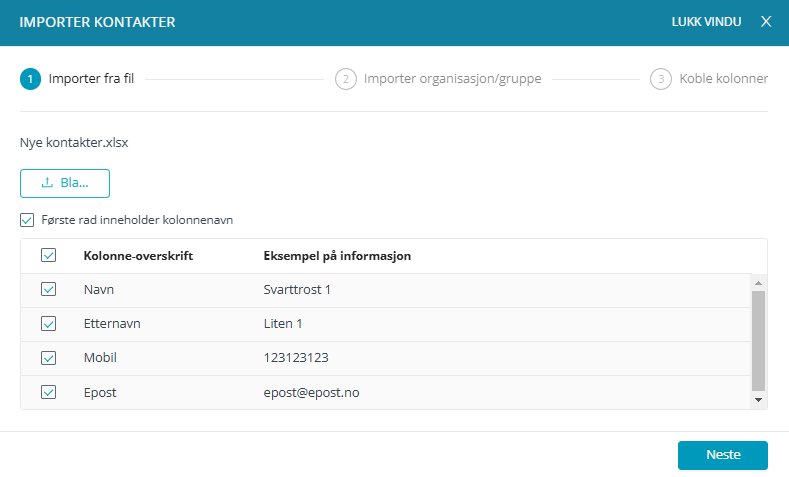
Task: Open Importer fra fil step label
Action: pyautogui.click(x=91, y=79)
